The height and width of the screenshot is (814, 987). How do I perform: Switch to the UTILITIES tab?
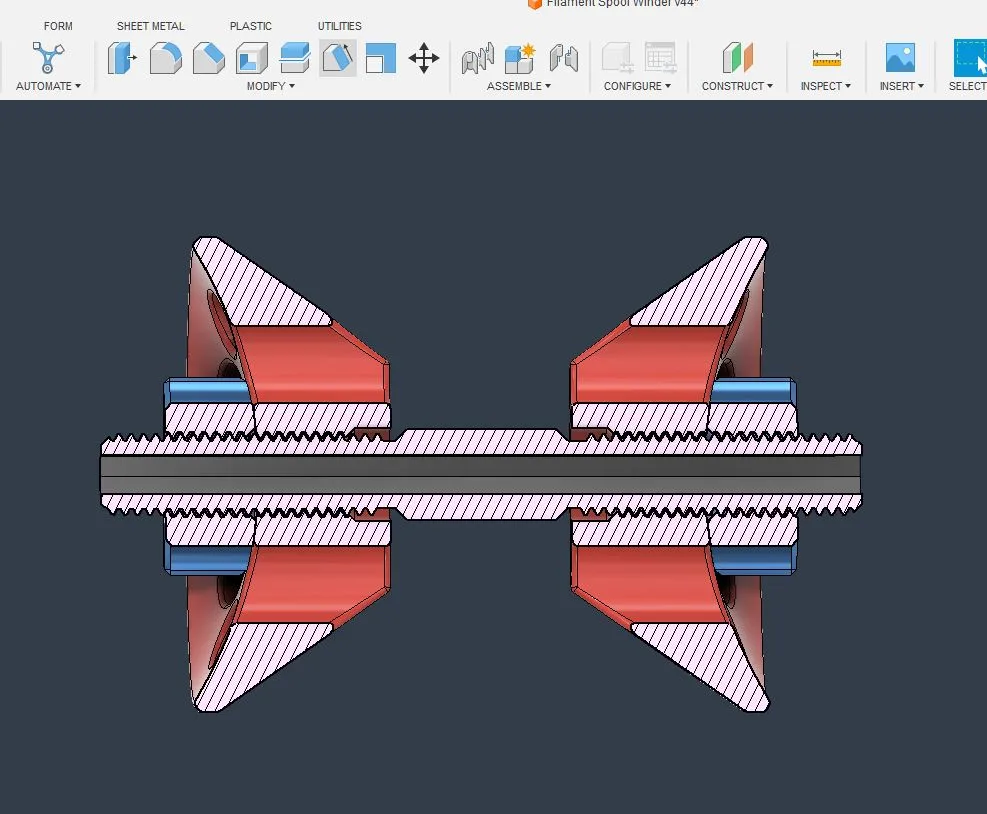pyautogui.click(x=340, y=26)
